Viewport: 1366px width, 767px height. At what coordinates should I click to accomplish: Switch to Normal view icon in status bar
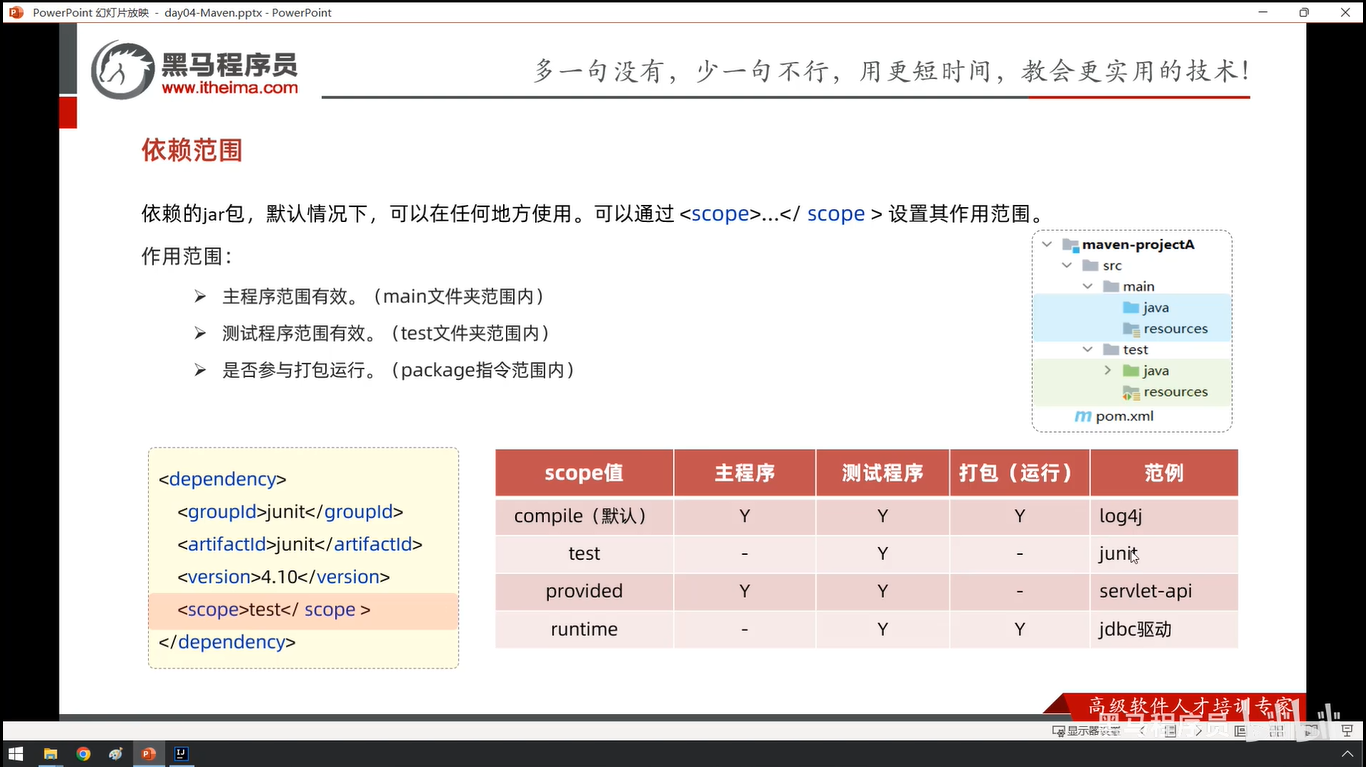[1240, 731]
